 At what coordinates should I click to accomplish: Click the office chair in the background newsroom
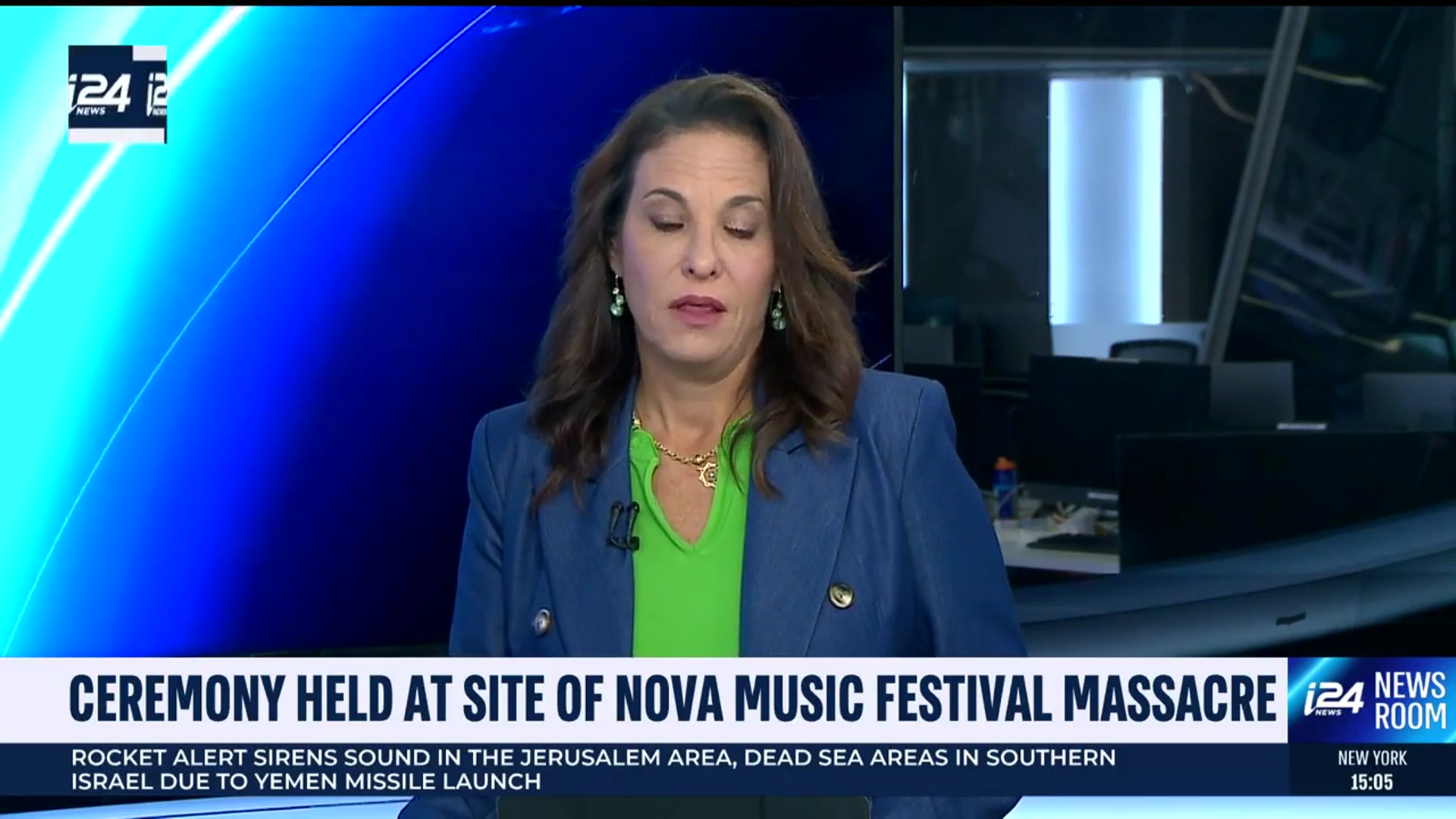pyautogui.click(x=1153, y=352)
